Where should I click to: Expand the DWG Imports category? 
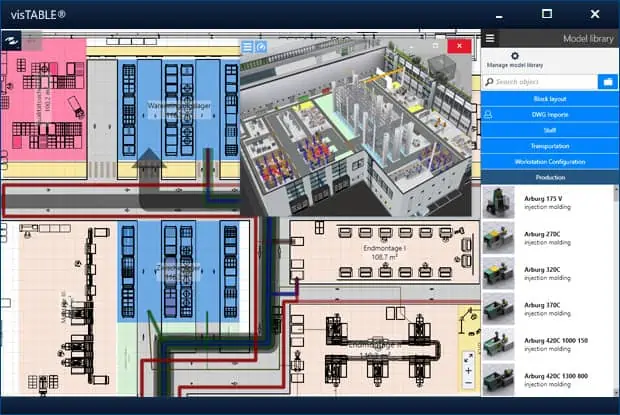coord(550,115)
